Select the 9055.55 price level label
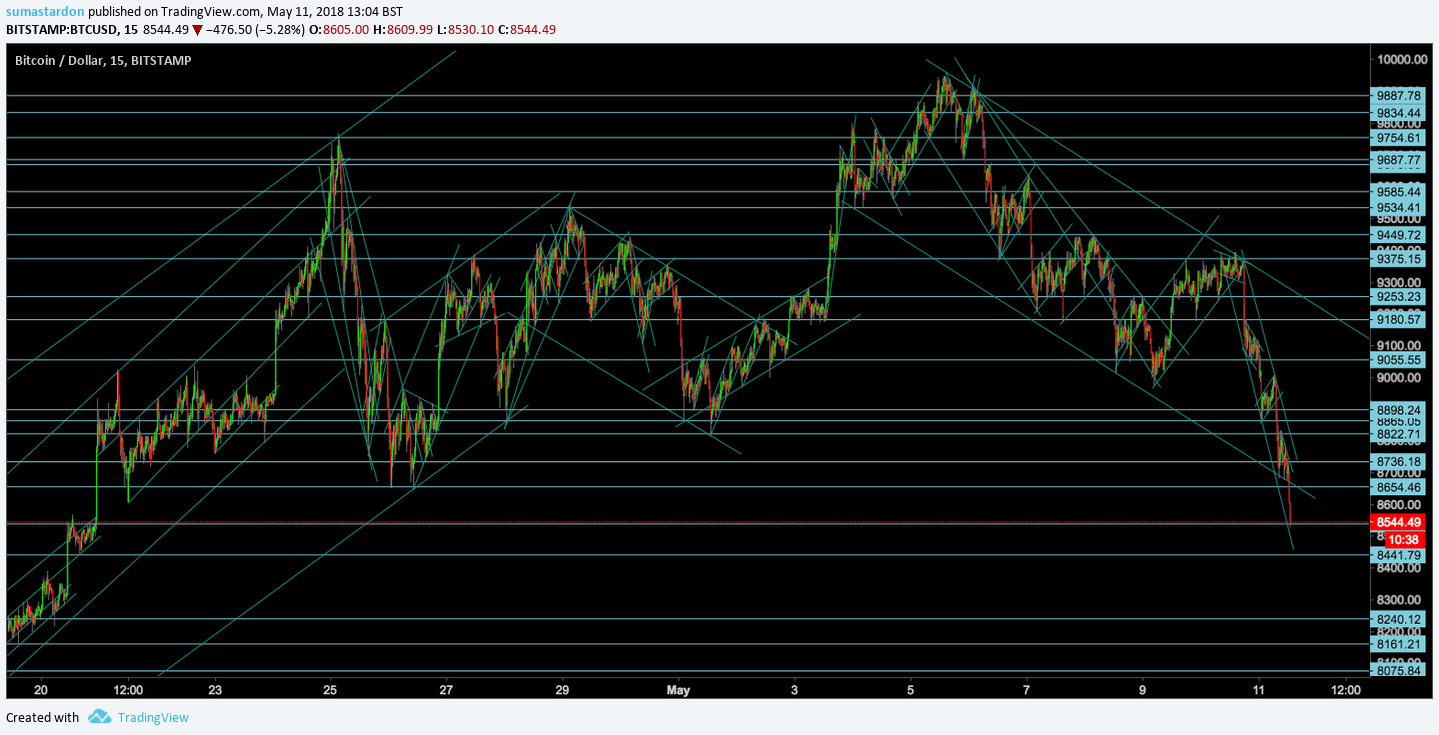The image size is (1439, 735). point(1399,360)
